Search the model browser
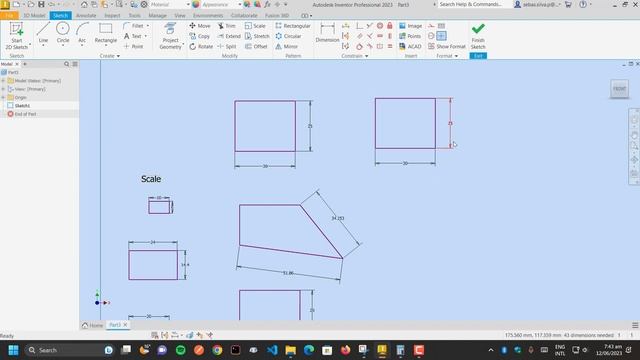 coord(67,64)
